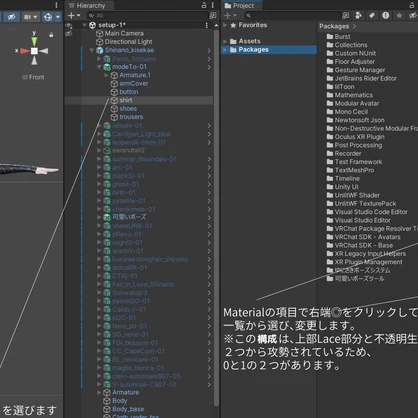Open the VRChat SDK - Avatars folder

coord(363,237)
